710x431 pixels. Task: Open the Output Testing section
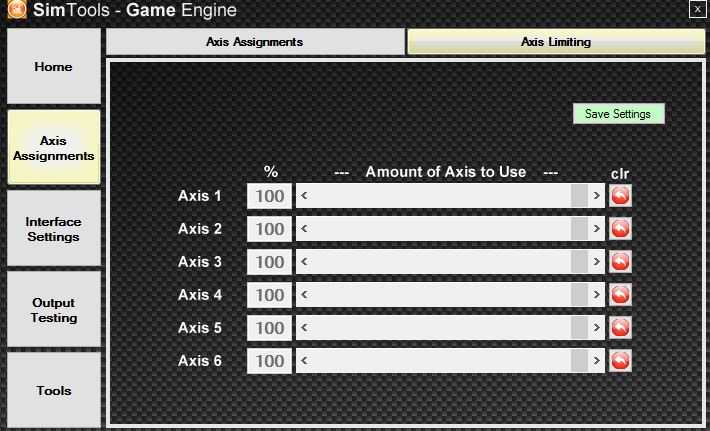pyautogui.click(x=53, y=310)
